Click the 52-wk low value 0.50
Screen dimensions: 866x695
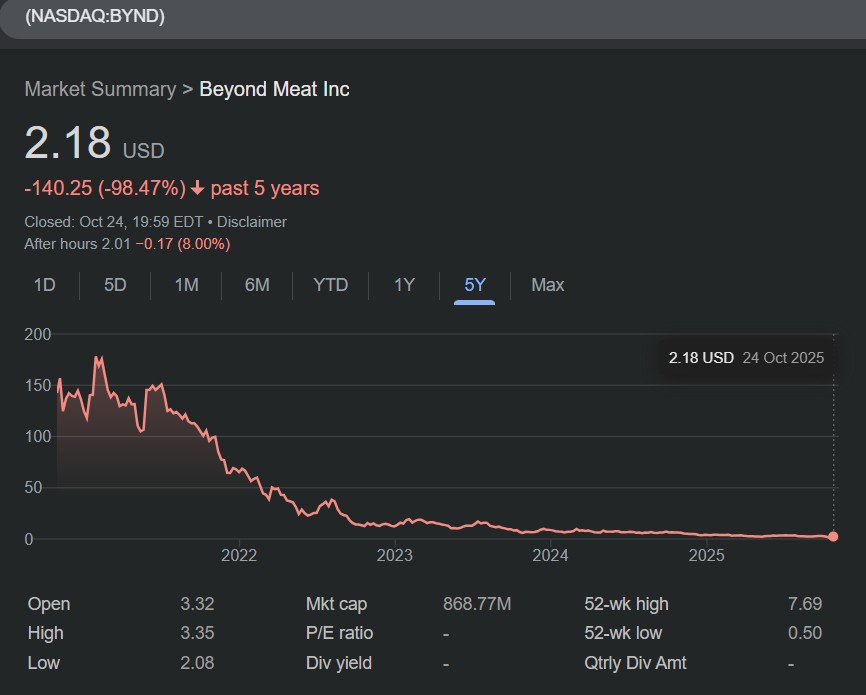(805, 633)
